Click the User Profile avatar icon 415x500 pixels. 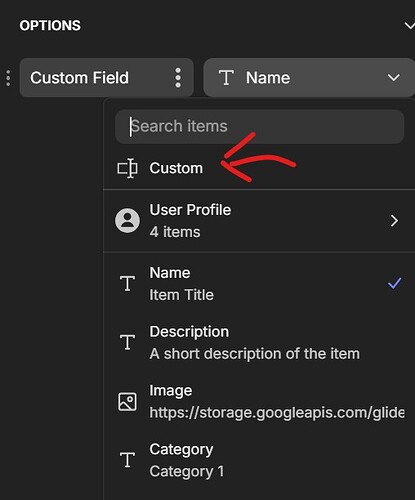coord(127,221)
